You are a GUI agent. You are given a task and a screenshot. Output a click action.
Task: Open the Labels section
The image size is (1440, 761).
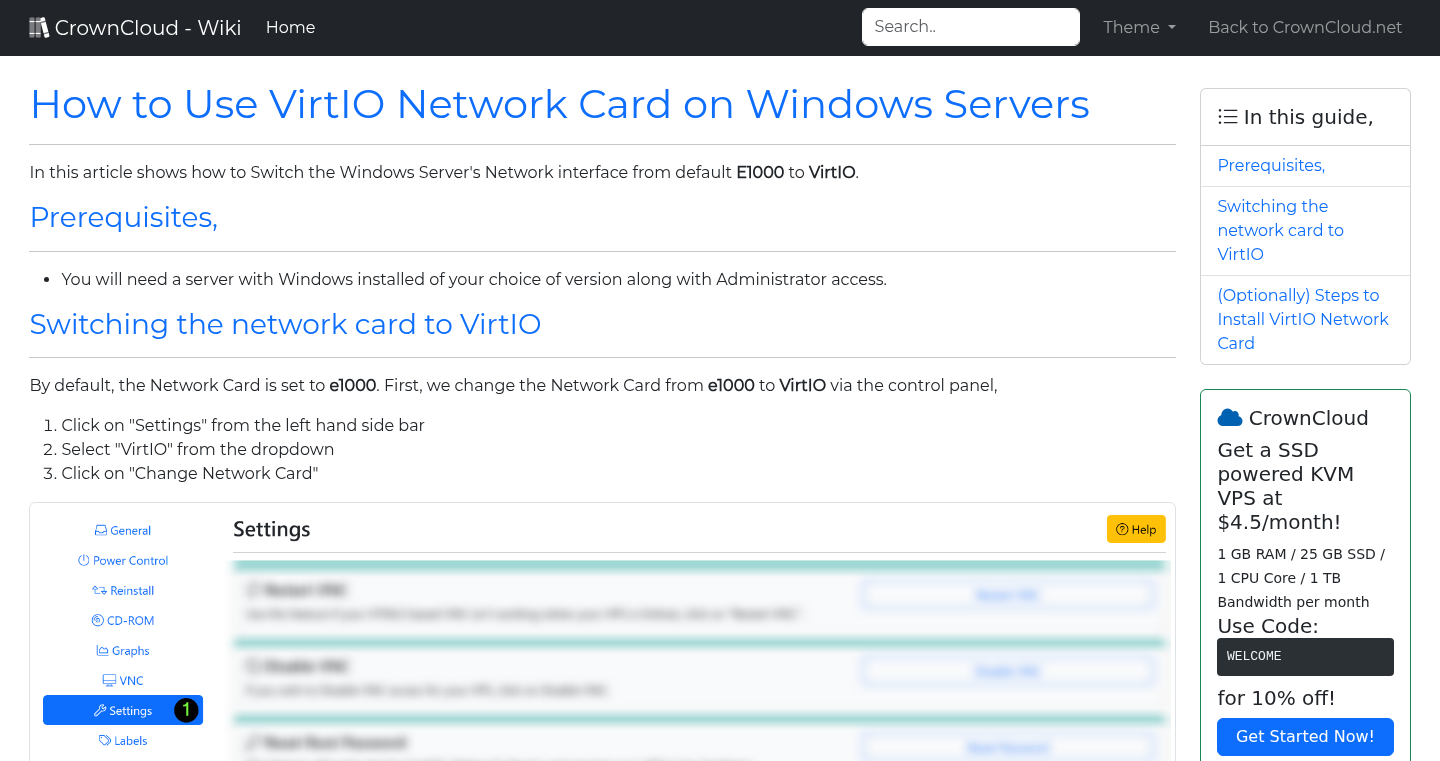tap(122, 740)
